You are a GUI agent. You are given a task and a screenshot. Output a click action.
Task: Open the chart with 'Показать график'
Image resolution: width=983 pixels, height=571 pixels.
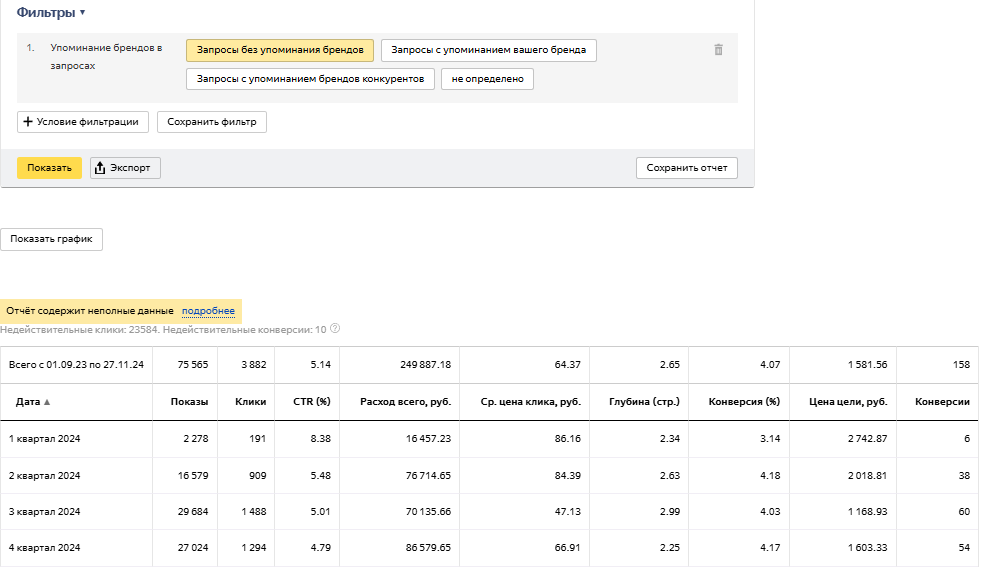pyautogui.click(x=51, y=240)
